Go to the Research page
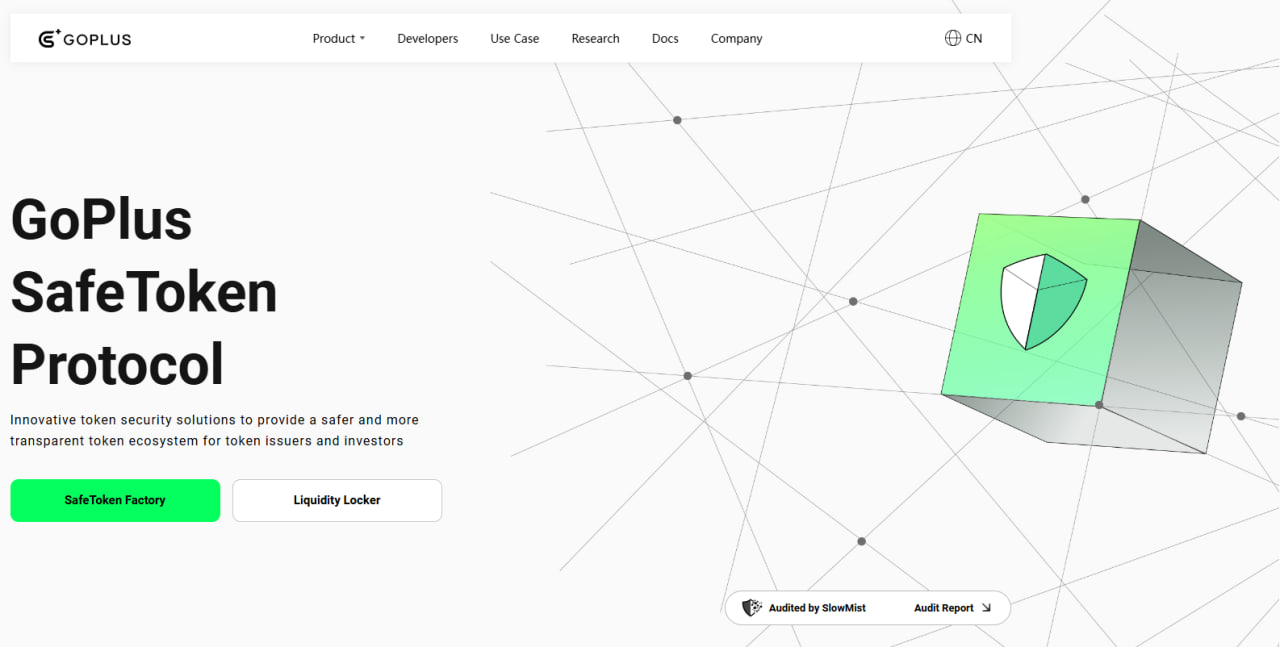 click(x=596, y=39)
